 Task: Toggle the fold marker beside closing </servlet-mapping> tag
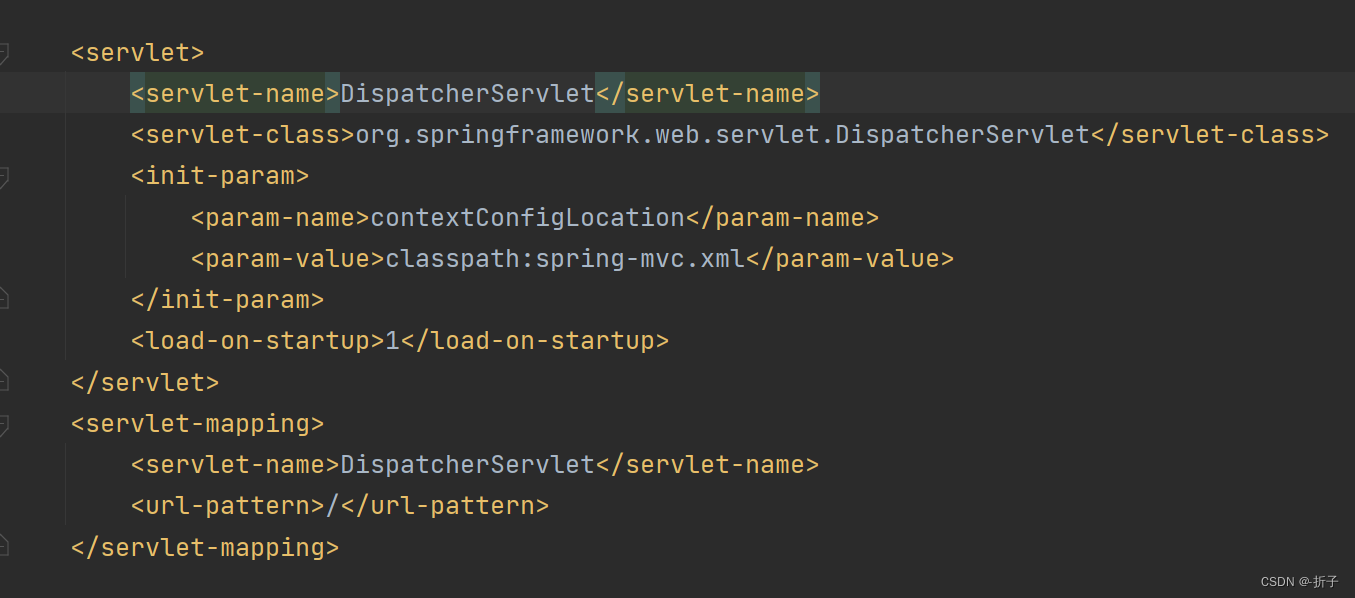tap(4, 545)
